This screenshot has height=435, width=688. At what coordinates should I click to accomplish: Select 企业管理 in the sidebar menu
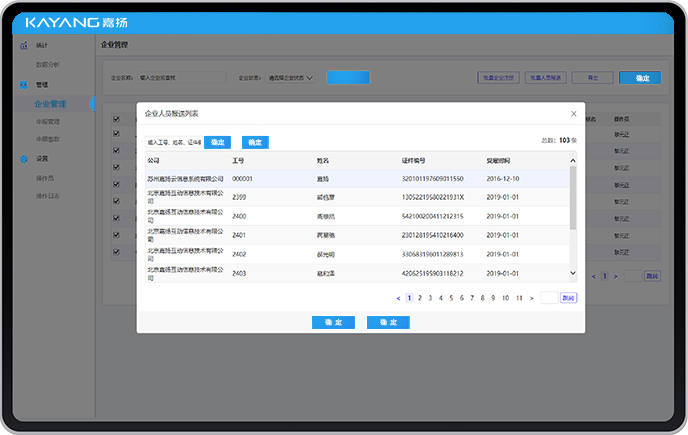coord(50,103)
